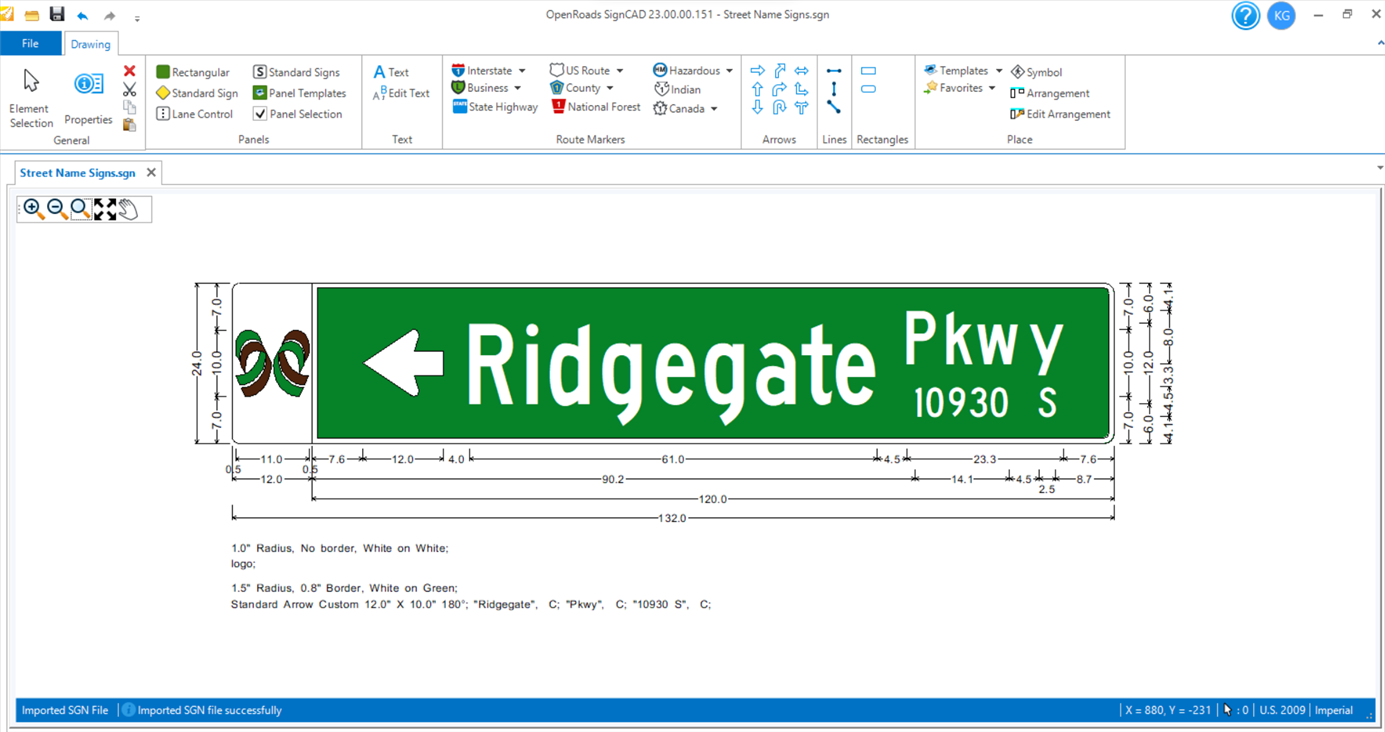1385x732 pixels.
Task: Select the rounded rectangle tool
Action: [x=868, y=89]
